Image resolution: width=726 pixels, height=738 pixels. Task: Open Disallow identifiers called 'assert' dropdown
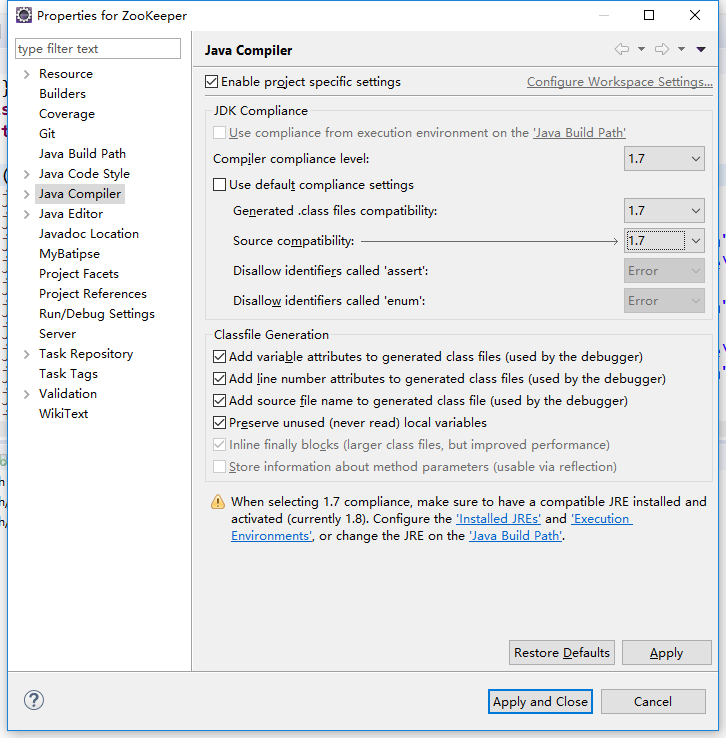664,271
